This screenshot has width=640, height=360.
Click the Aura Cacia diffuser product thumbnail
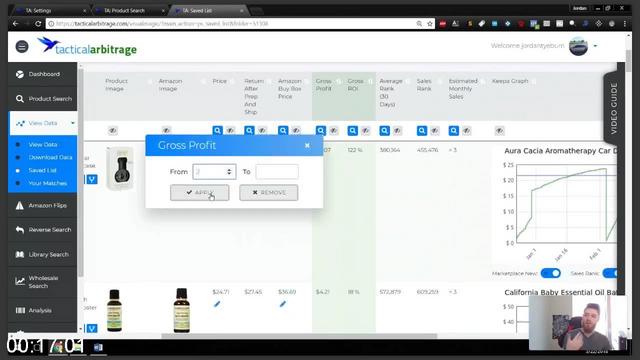tap(120, 169)
